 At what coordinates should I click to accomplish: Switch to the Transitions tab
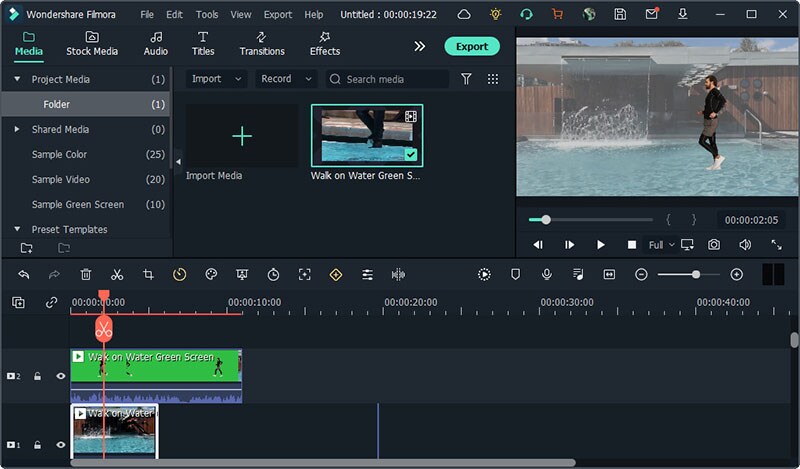261,44
